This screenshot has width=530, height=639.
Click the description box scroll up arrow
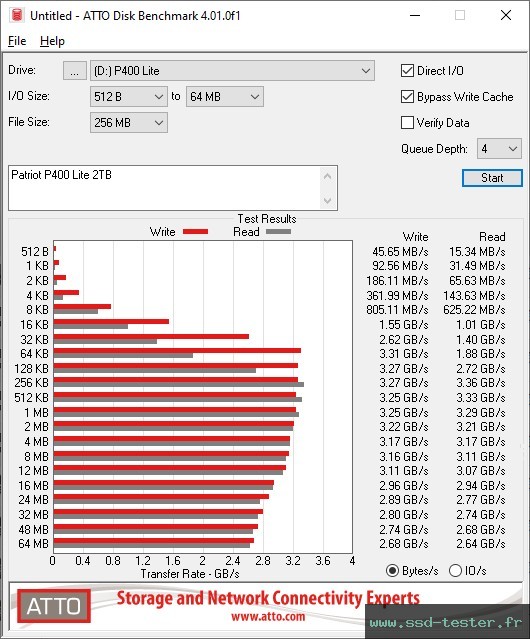pos(328,176)
